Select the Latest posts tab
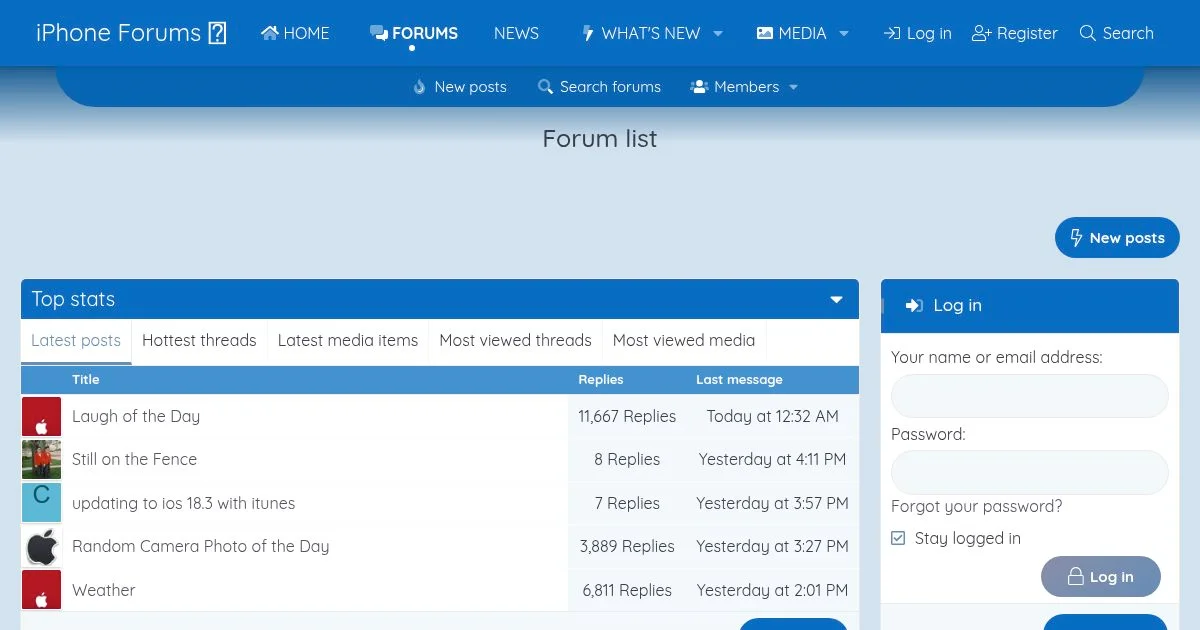 (76, 341)
